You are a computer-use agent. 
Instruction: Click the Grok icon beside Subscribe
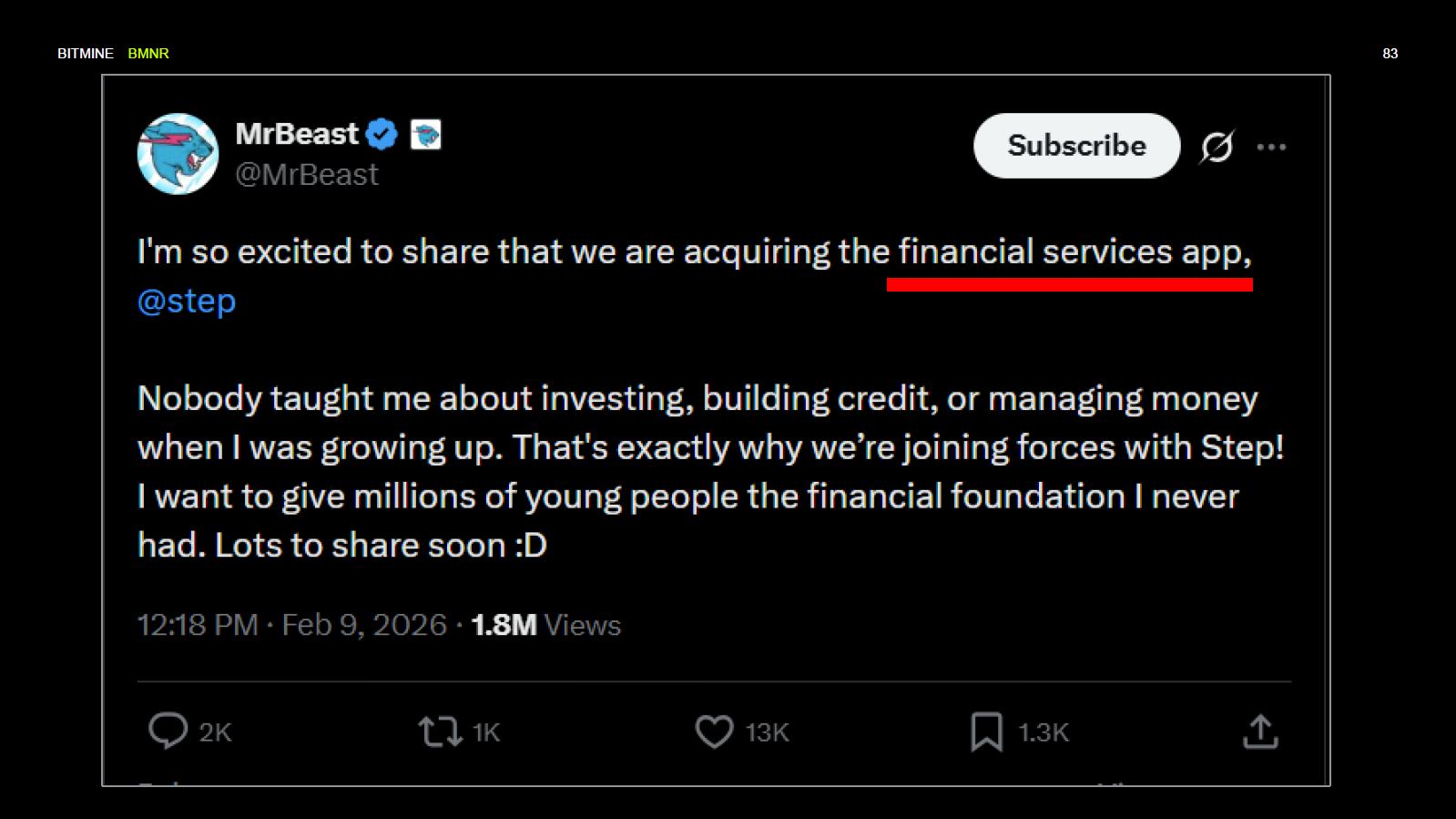click(x=1217, y=146)
